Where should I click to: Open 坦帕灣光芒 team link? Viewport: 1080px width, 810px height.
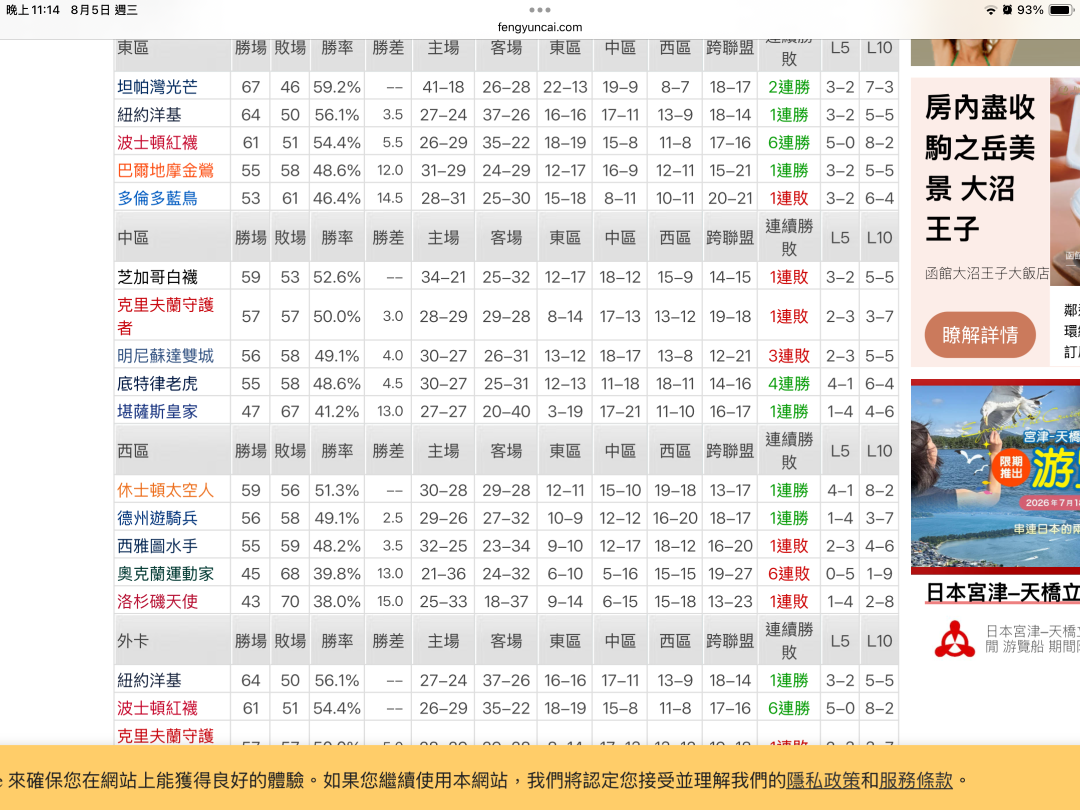tap(157, 87)
